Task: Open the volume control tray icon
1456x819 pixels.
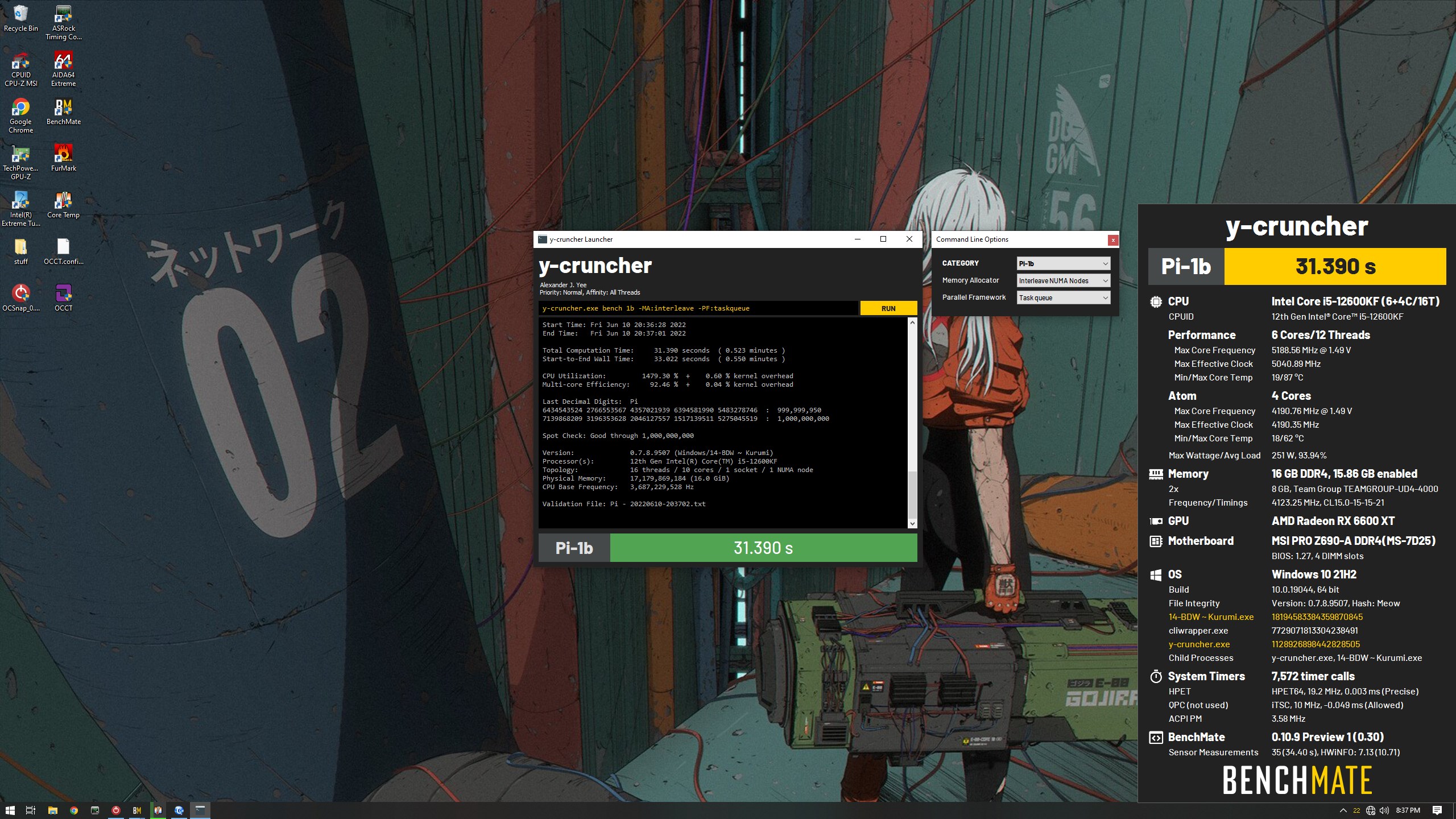Action: [x=1384, y=810]
